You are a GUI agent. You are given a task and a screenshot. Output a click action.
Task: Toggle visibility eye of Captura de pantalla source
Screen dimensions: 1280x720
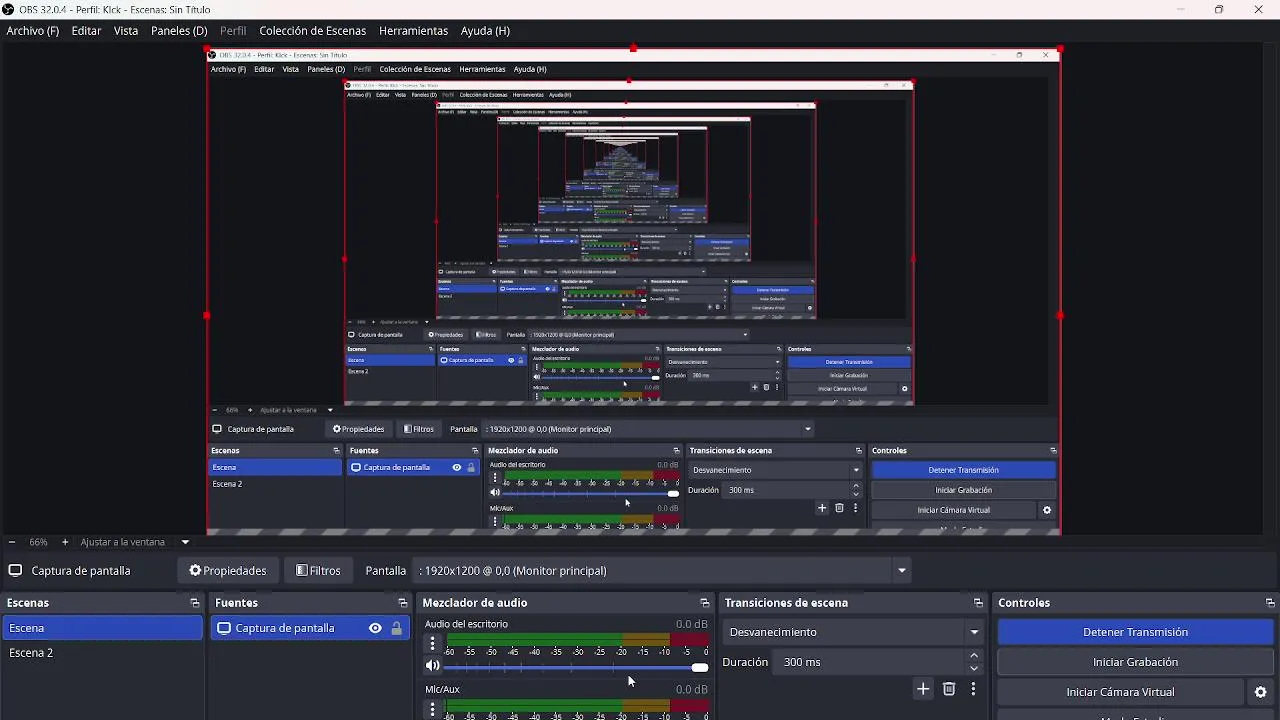[375, 628]
